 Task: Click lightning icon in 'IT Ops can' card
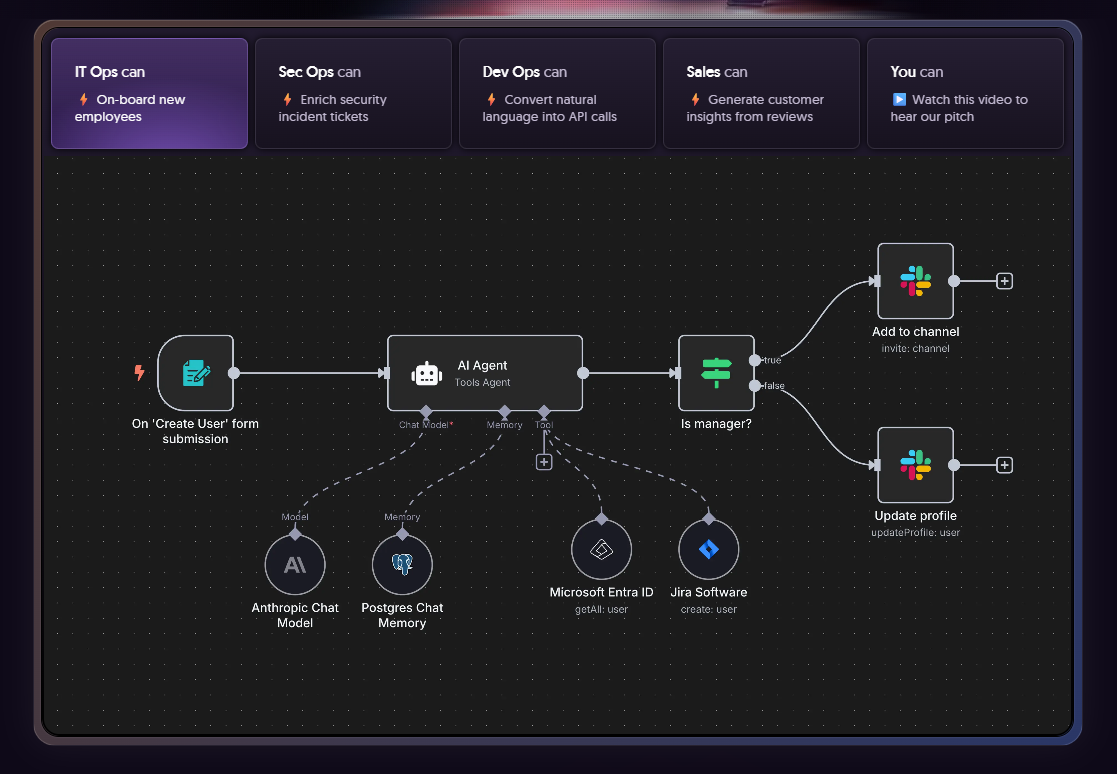pyautogui.click(x=84, y=100)
